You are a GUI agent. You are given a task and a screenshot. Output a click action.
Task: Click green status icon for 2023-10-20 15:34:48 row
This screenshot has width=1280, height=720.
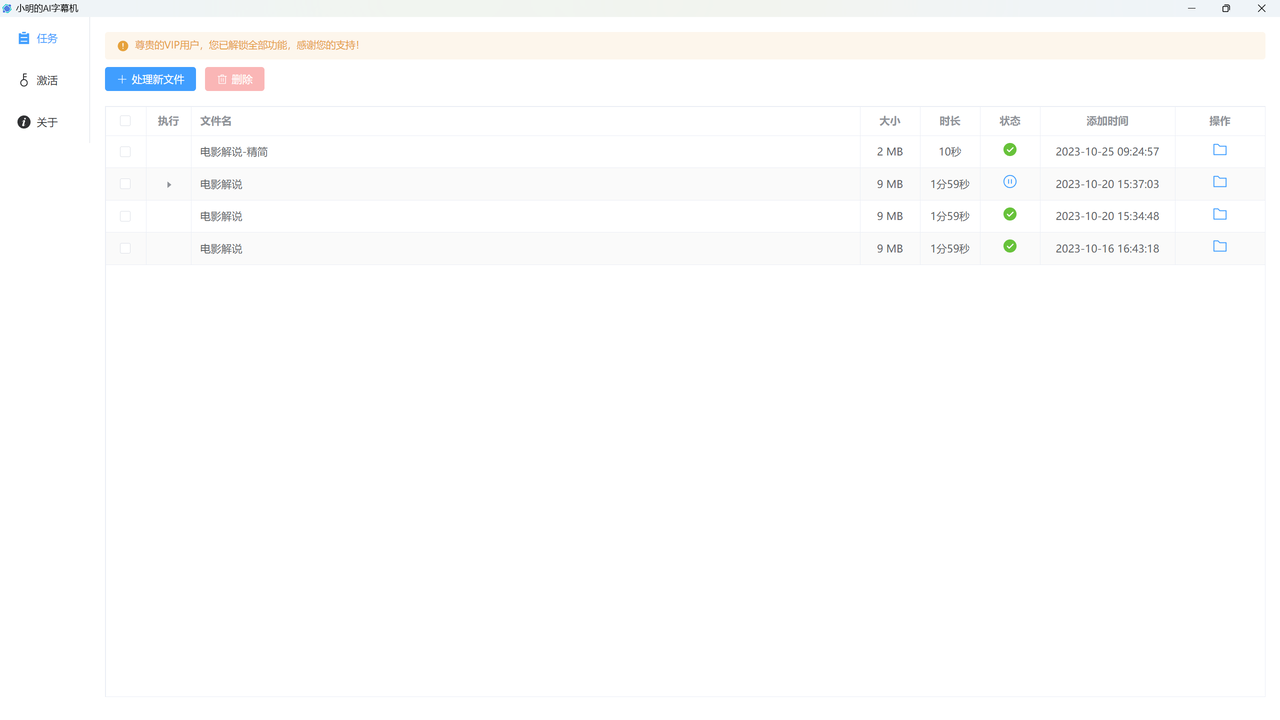click(x=1010, y=214)
